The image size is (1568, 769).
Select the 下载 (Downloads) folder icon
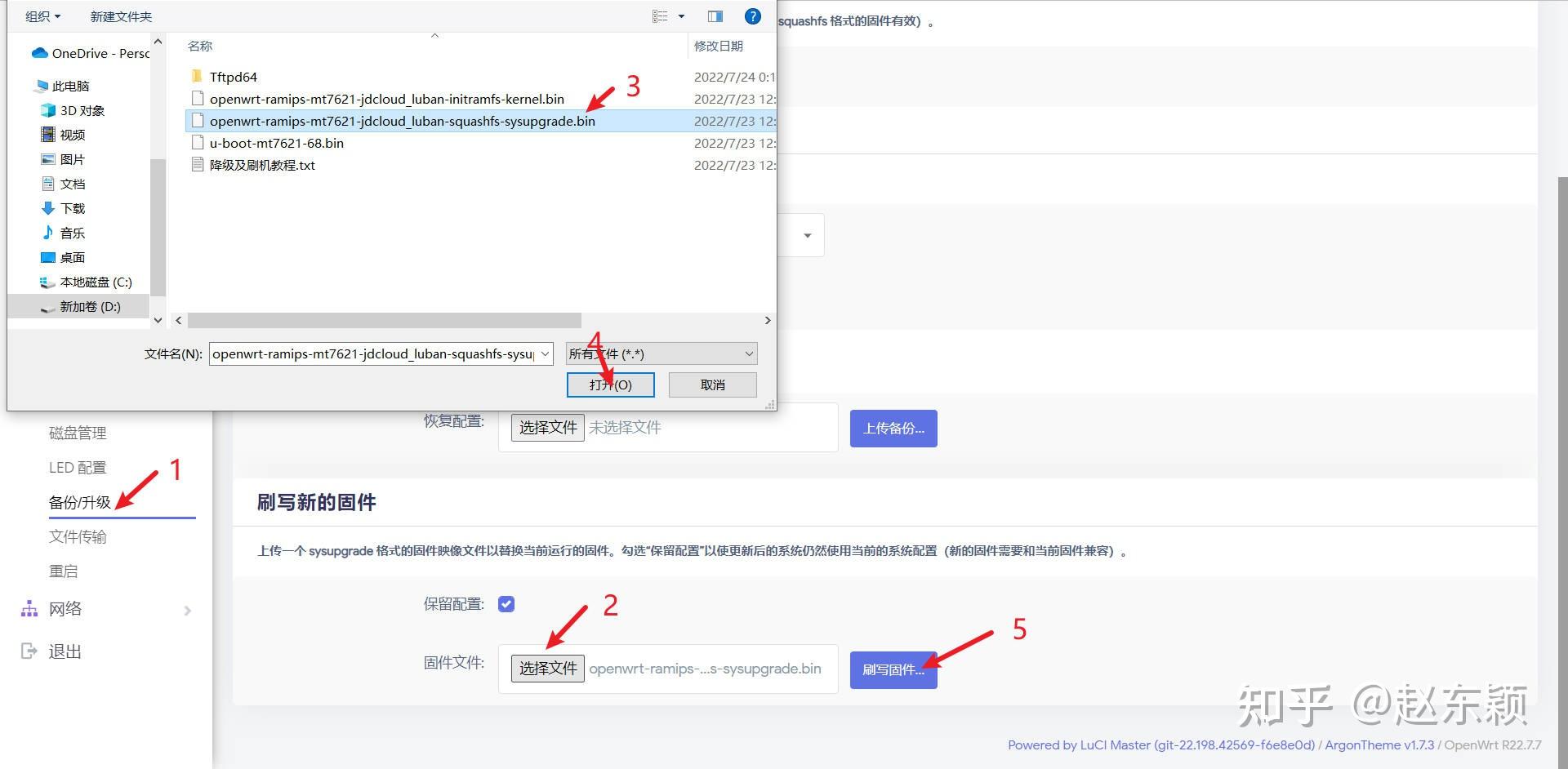47,208
